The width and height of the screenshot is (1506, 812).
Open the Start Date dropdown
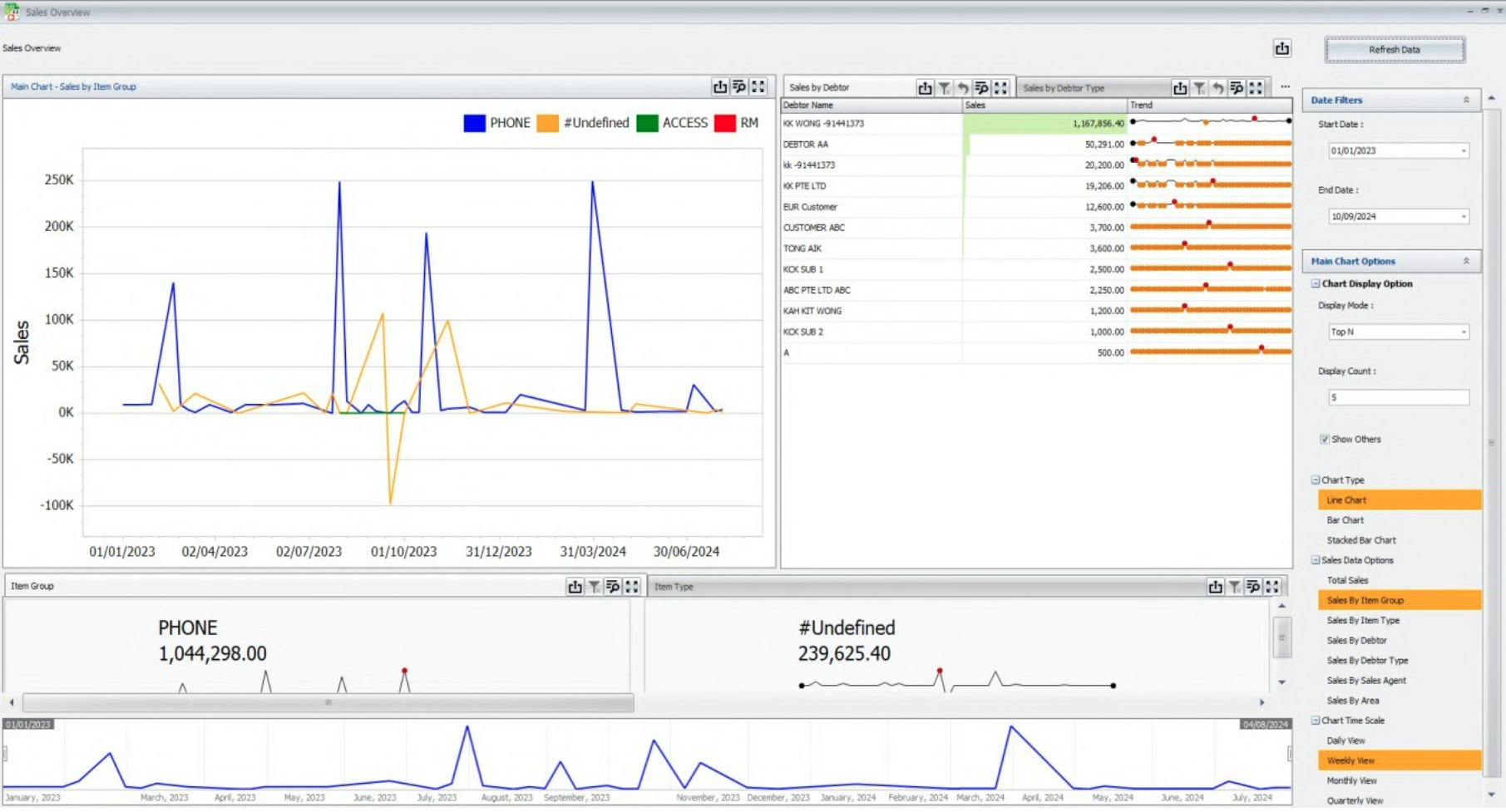tap(1464, 151)
